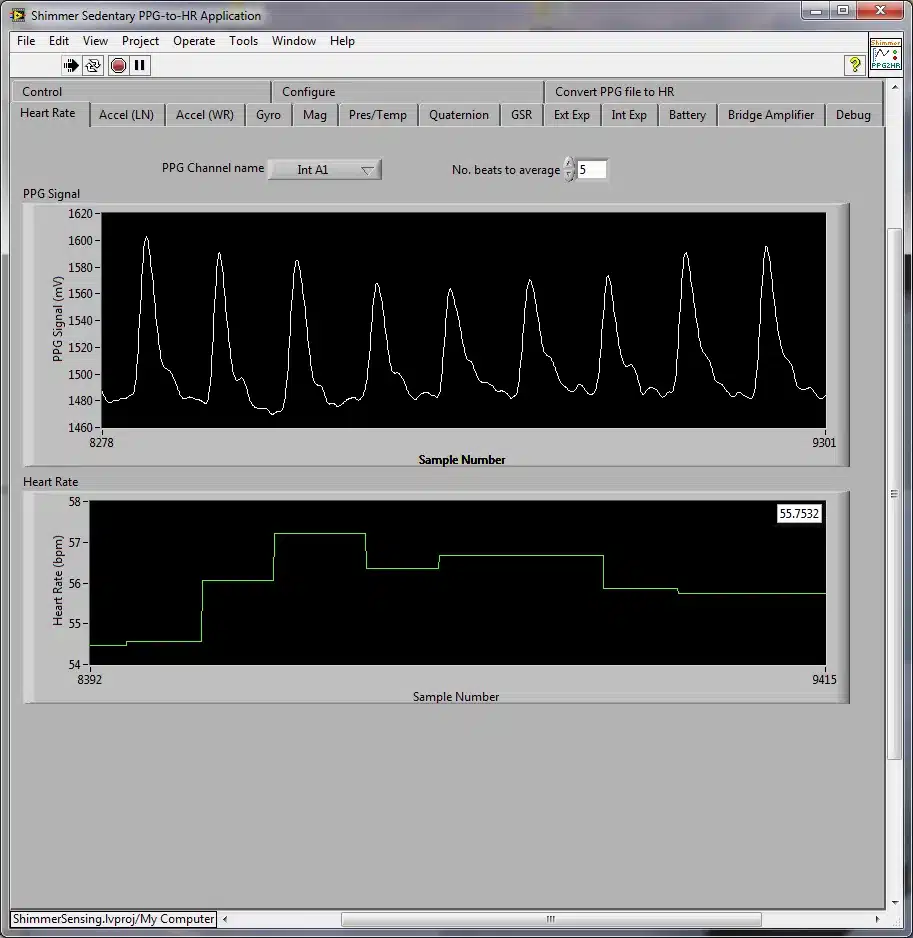This screenshot has width=913, height=938.
Task: Click the ShimmerSensing.lvproj/My Computer status box
Action: point(114,919)
